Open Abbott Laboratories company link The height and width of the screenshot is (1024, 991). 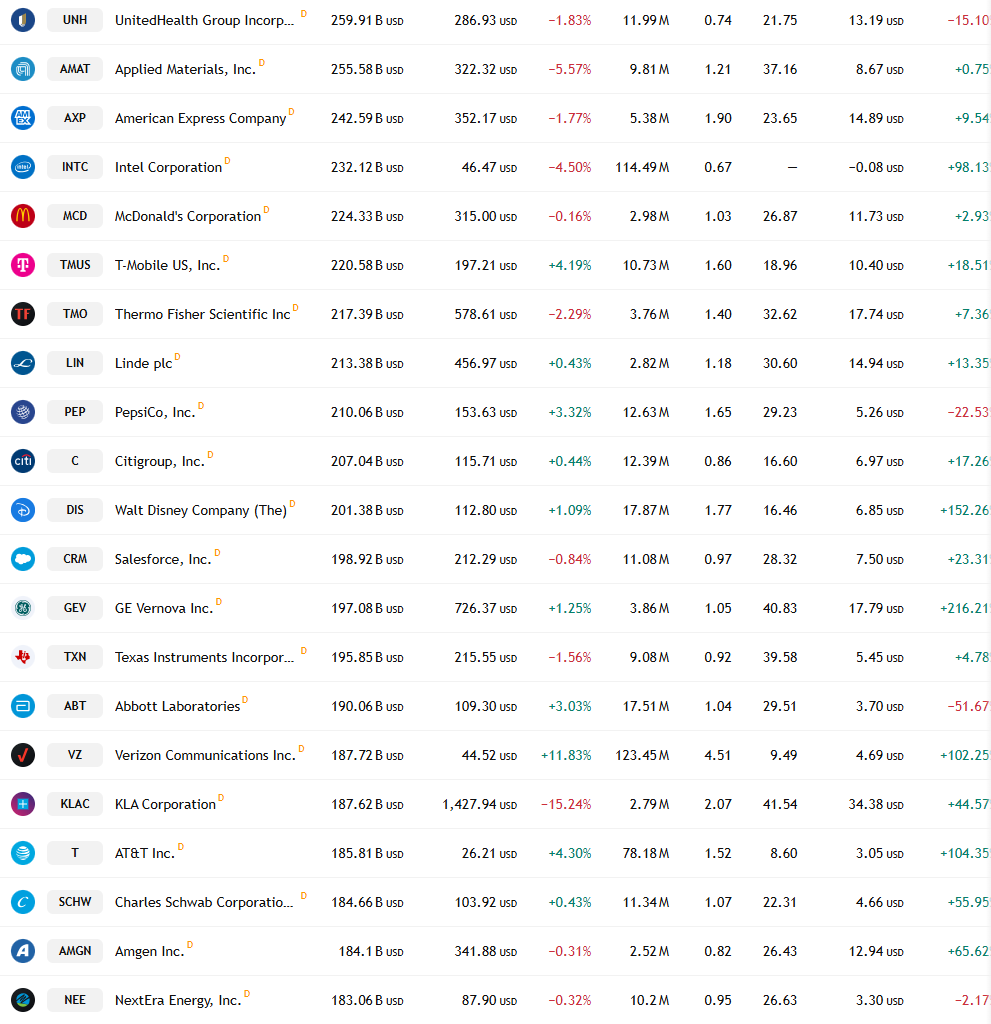[178, 706]
